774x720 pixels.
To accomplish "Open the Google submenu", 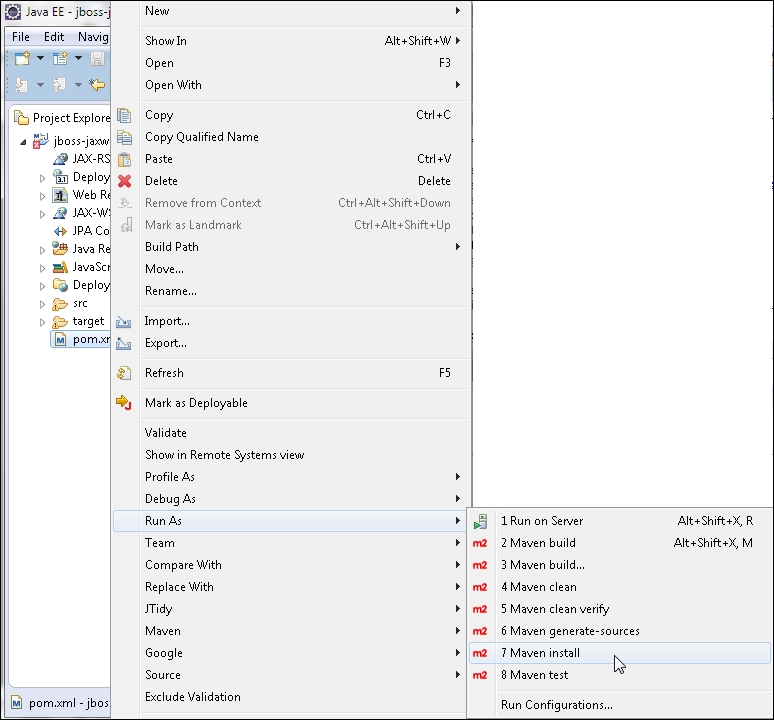I will [290, 653].
